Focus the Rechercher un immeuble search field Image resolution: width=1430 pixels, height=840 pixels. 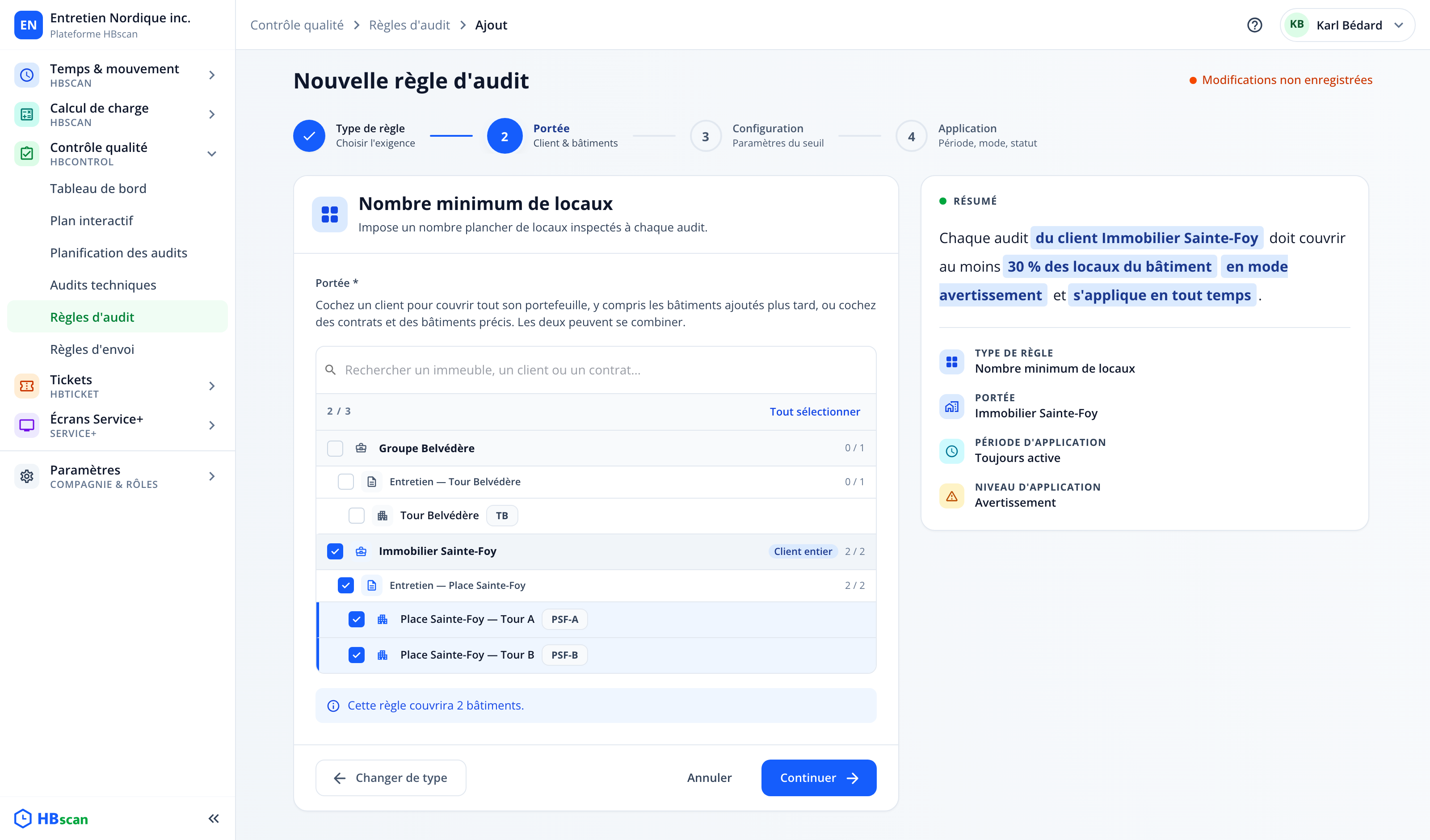click(596, 370)
